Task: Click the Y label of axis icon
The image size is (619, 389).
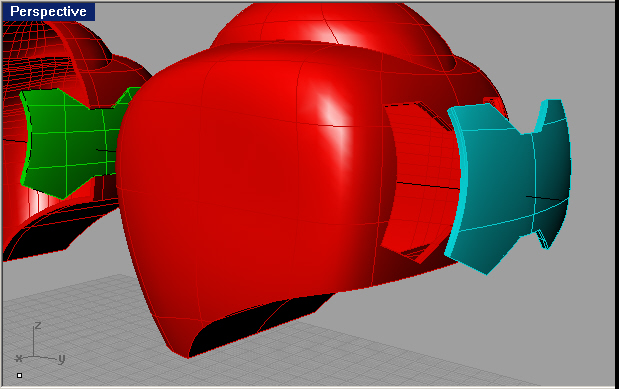Action: 61,359
